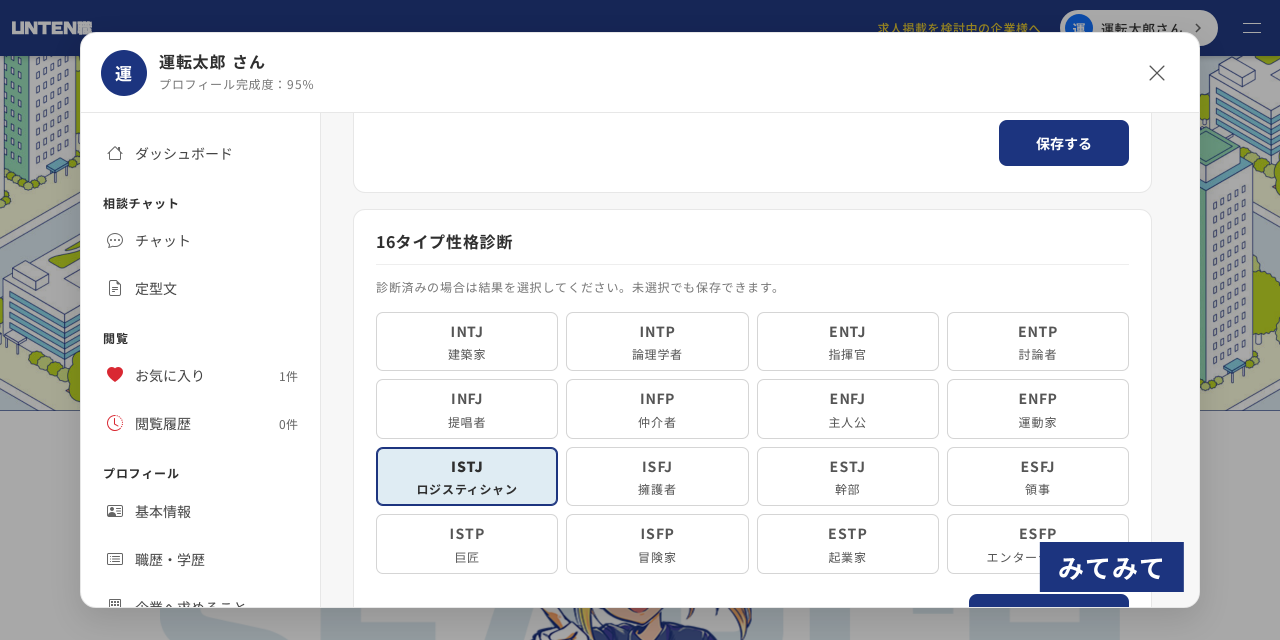1280x640 pixels.
Task: Click the red heart favorites icon
Action: click(115, 374)
